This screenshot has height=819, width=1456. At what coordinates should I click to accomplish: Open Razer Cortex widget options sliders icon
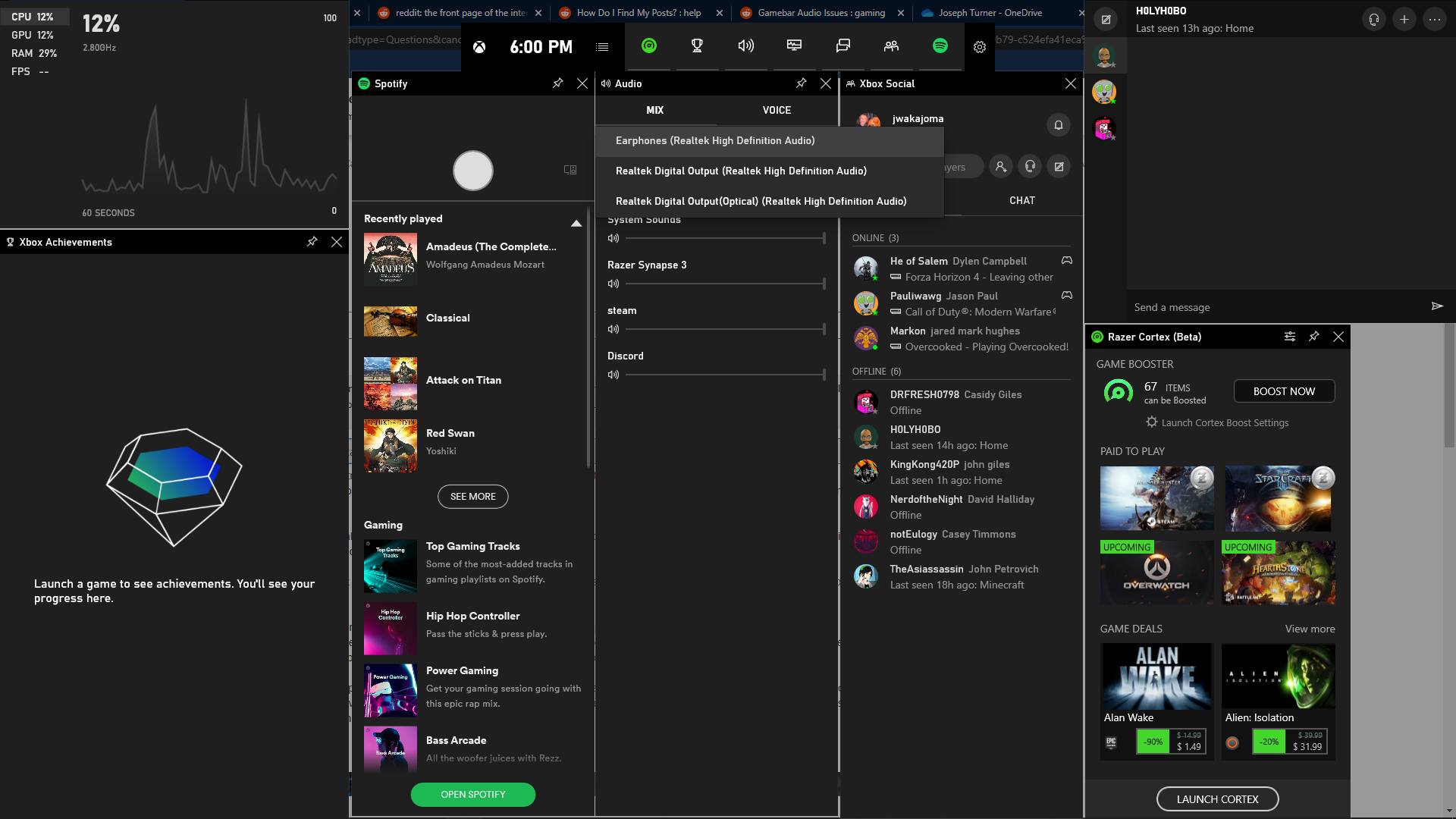(1289, 337)
